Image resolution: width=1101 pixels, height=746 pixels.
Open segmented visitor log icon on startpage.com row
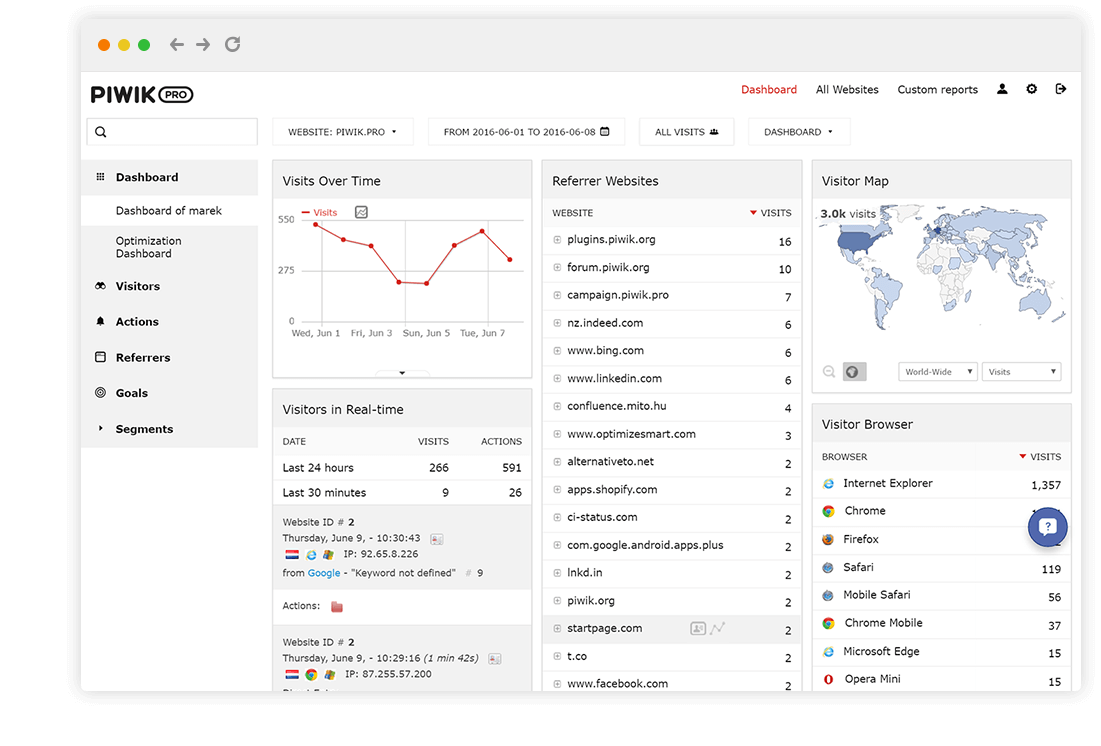698,629
